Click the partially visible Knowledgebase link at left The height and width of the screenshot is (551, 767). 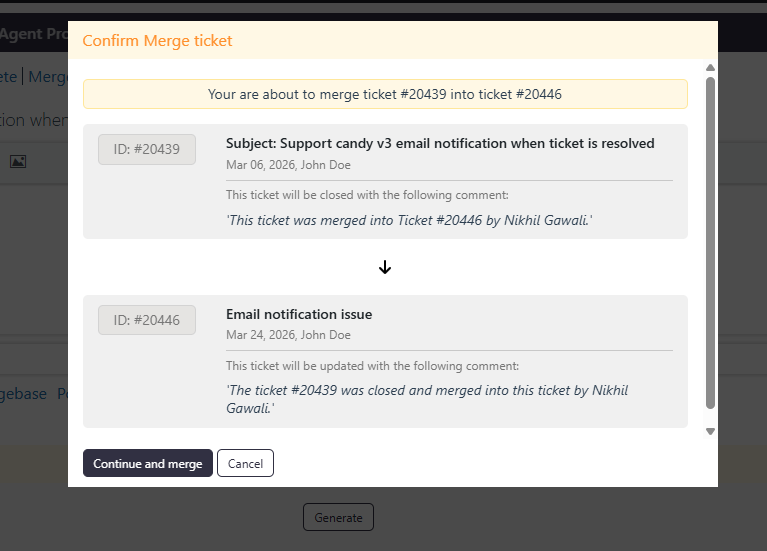click(24, 394)
